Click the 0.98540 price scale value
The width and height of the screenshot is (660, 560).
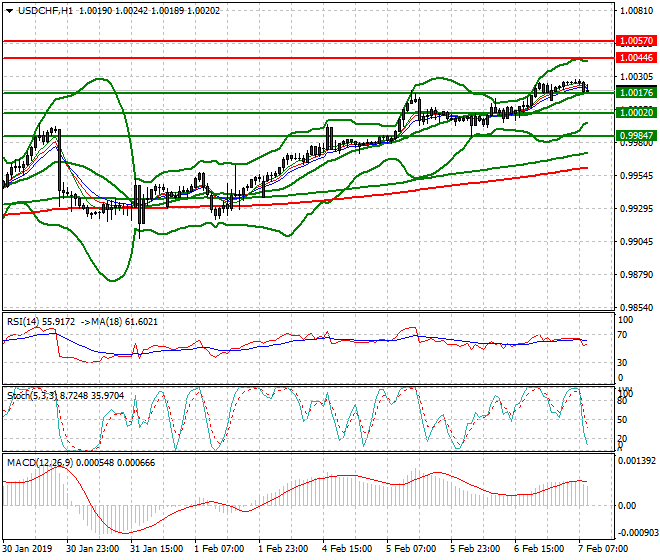coord(636,308)
